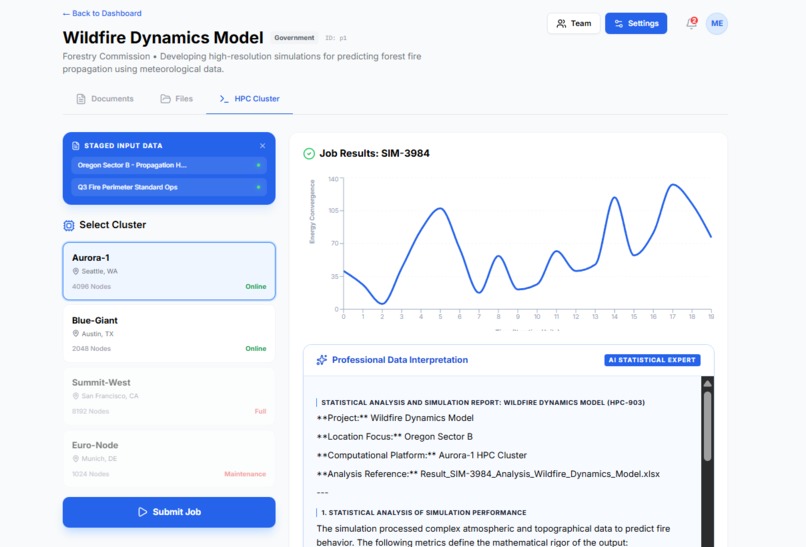Close the Staged Input Data panel
The height and width of the screenshot is (547, 806).
tap(263, 146)
